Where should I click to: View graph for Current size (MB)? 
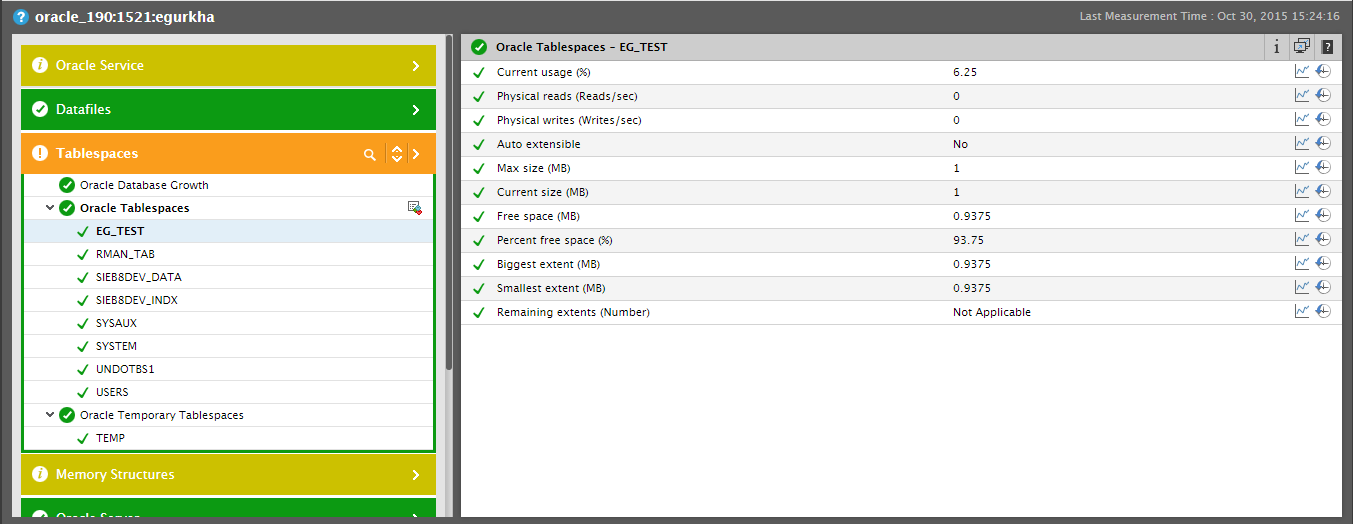[x=1301, y=191]
